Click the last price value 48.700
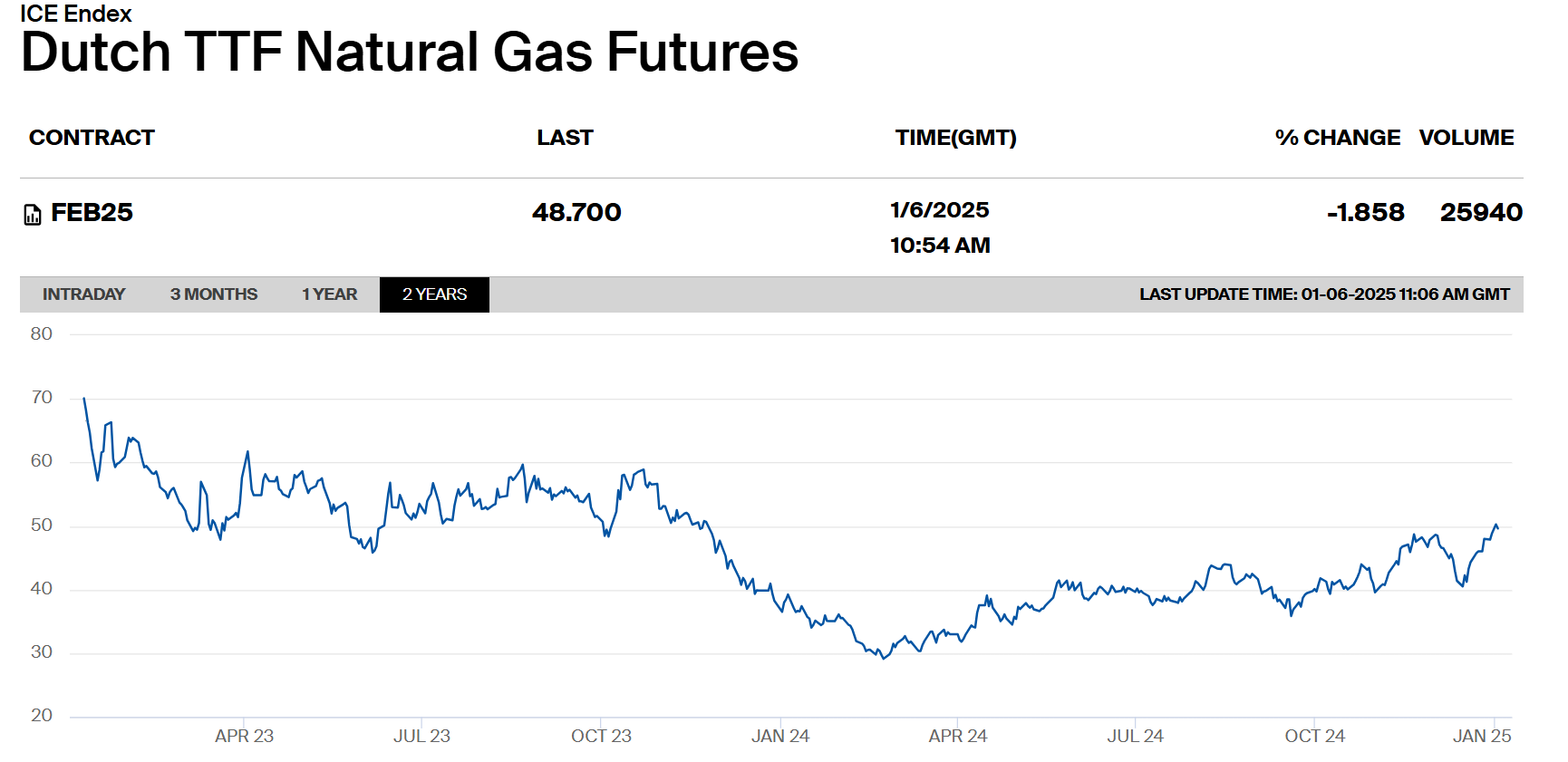 (x=576, y=213)
